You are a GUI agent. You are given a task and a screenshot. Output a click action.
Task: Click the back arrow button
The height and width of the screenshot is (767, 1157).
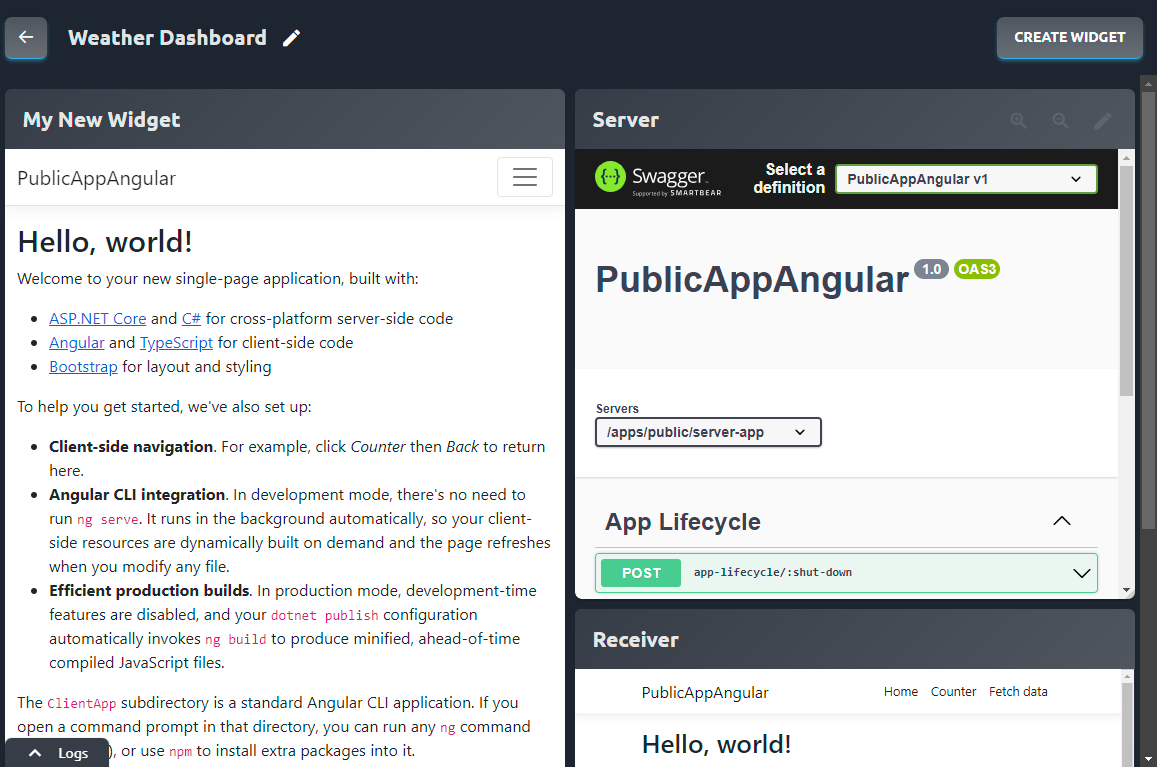click(x=26, y=38)
